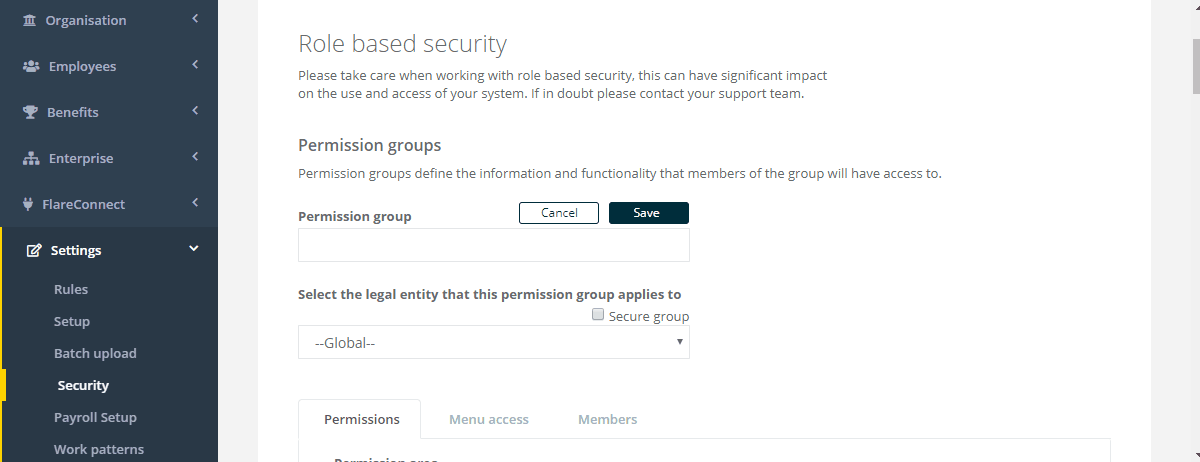Viewport: 1200px width, 462px height.
Task: Enable the Secure group checkbox
Action: point(598,315)
